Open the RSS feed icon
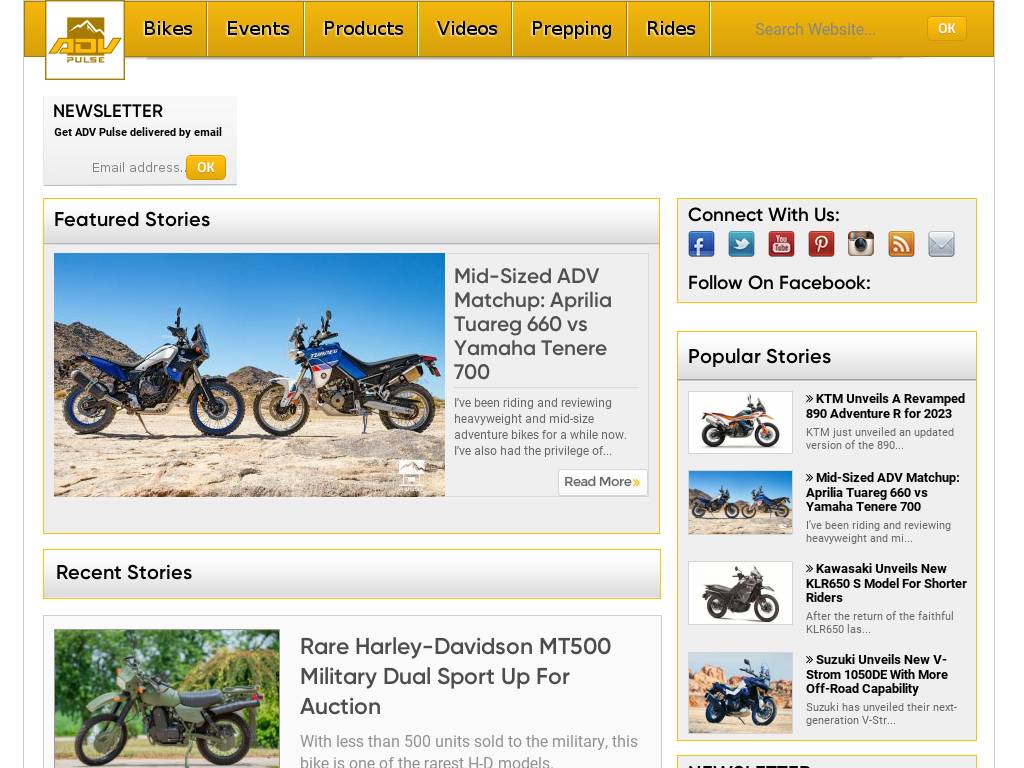The image size is (1024, 768). coord(901,244)
